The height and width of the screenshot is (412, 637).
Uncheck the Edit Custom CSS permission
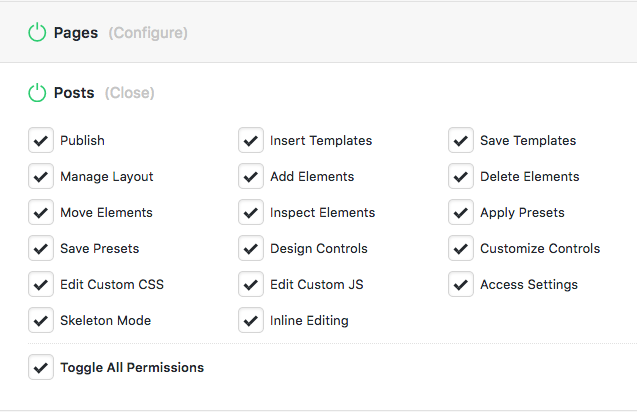[41, 285]
